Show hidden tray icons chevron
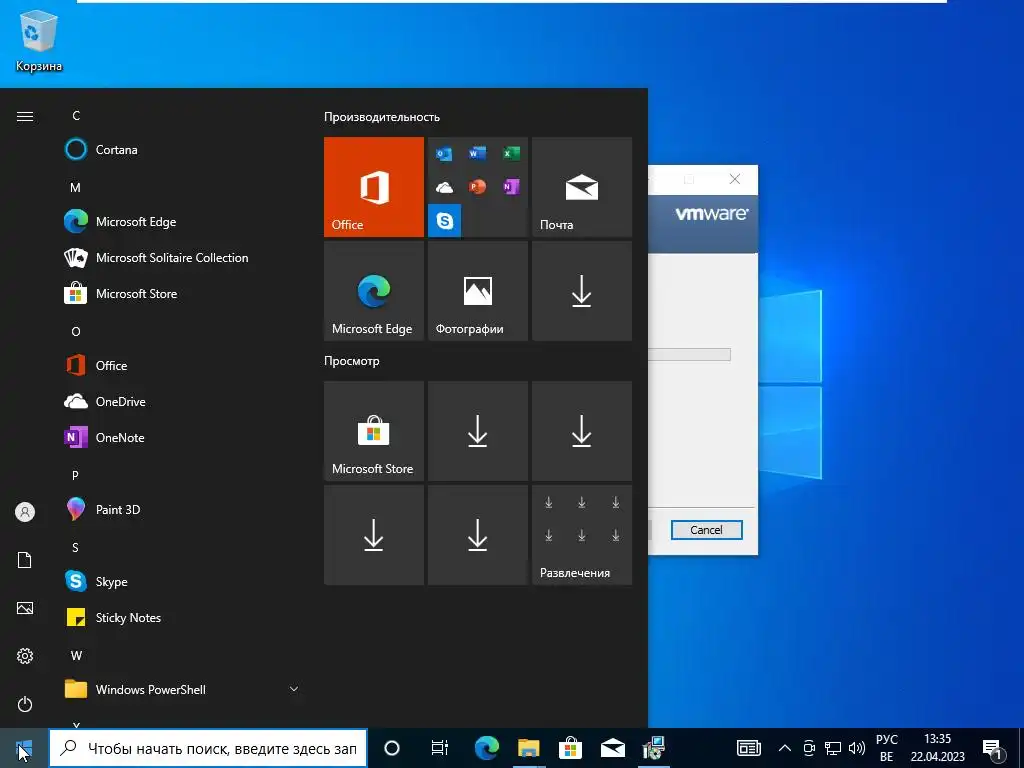The height and width of the screenshot is (768, 1024). pyautogui.click(x=785, y=748)
